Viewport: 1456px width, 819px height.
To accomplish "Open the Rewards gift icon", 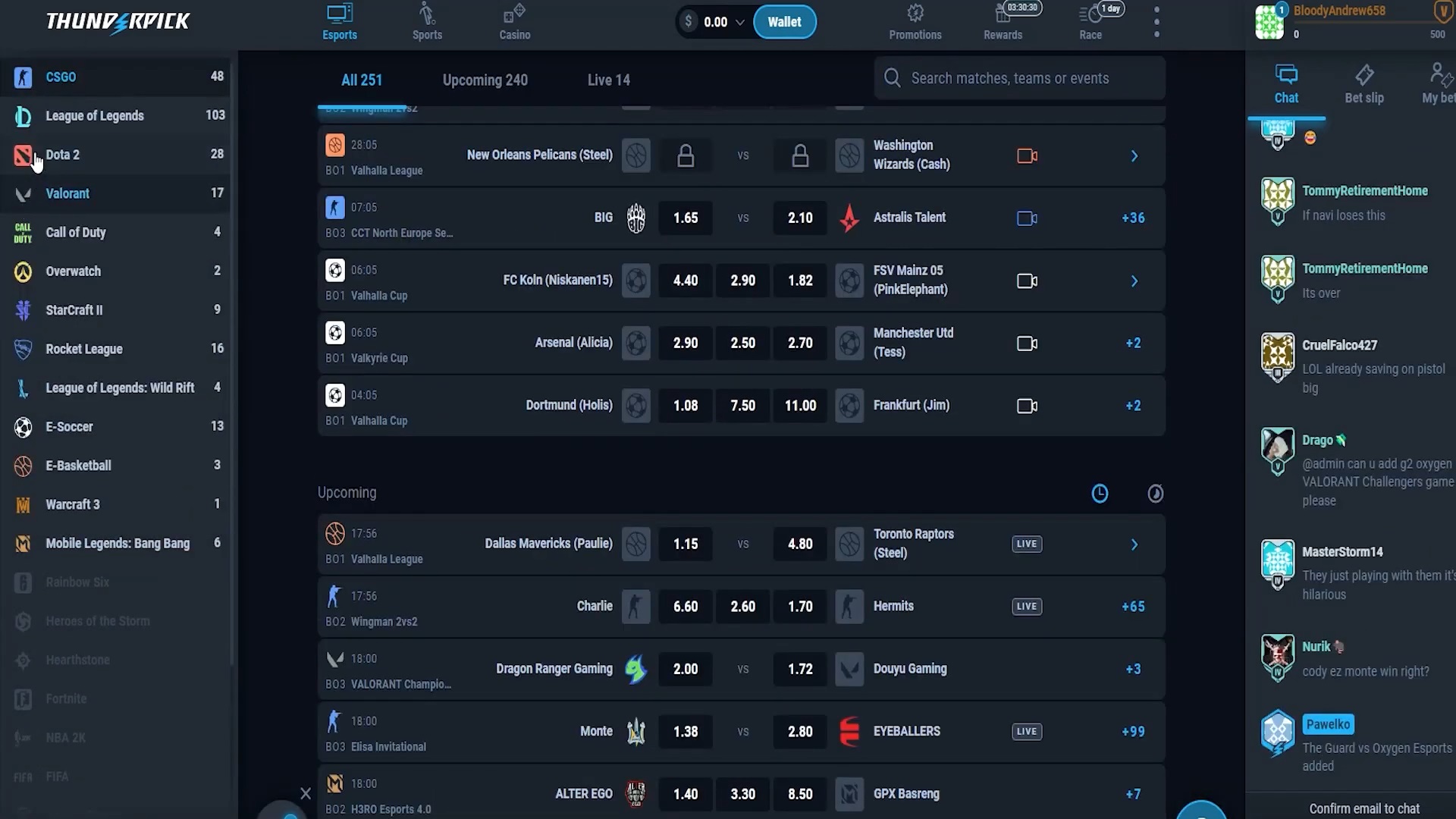I will pyautogui.click(x=1003, y=15).
